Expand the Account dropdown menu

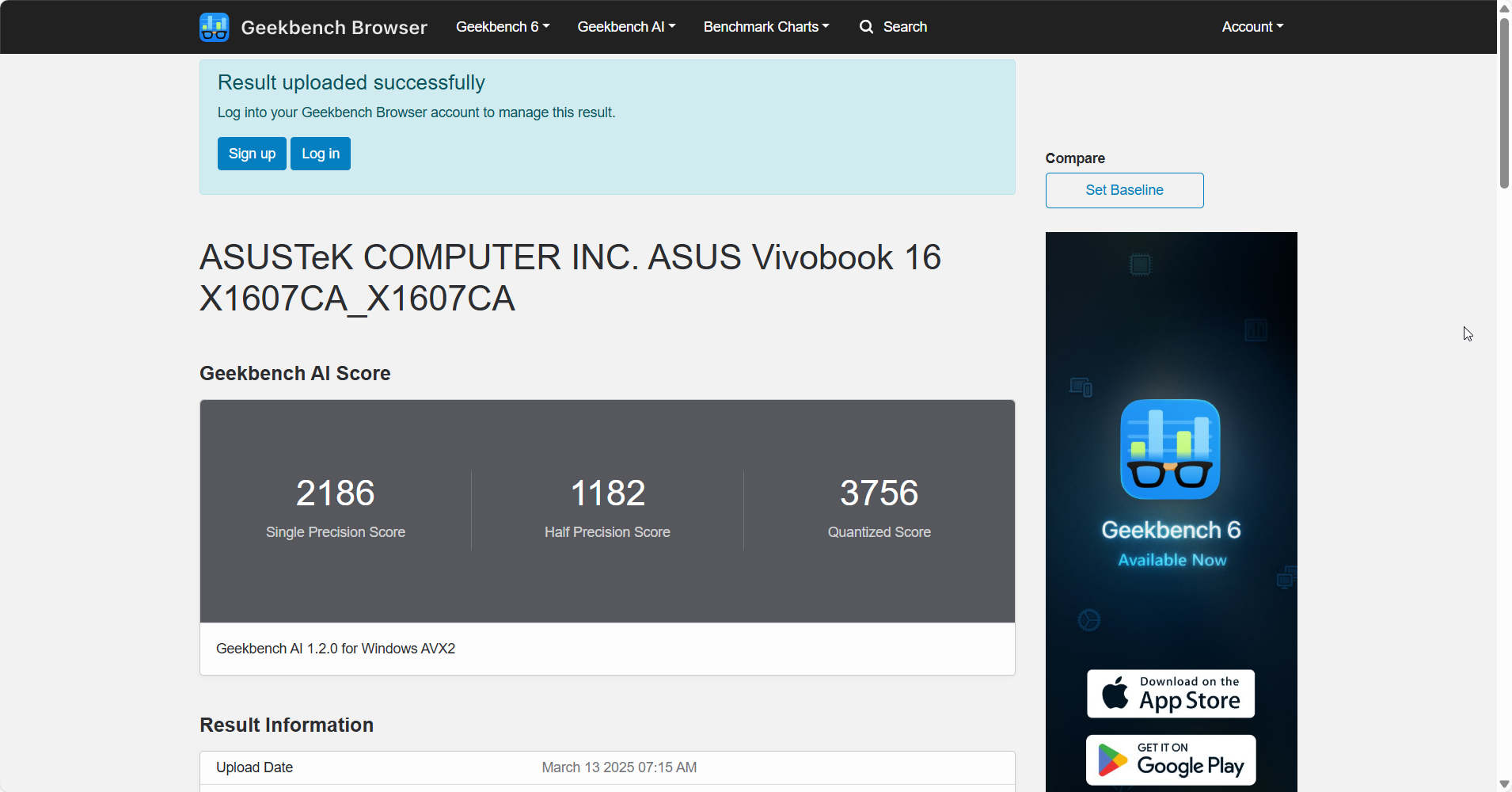1252,27
